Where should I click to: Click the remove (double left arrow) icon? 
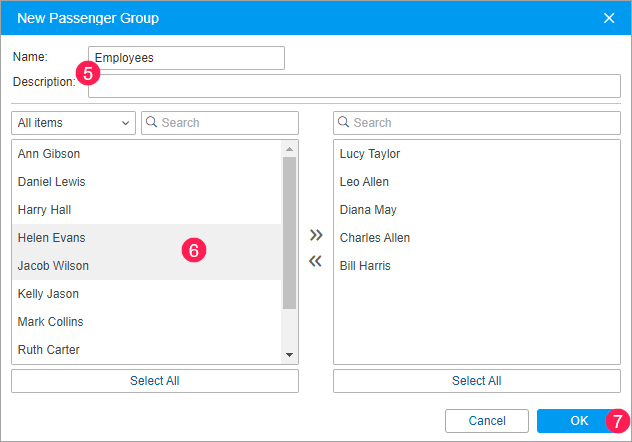[316, 261]
